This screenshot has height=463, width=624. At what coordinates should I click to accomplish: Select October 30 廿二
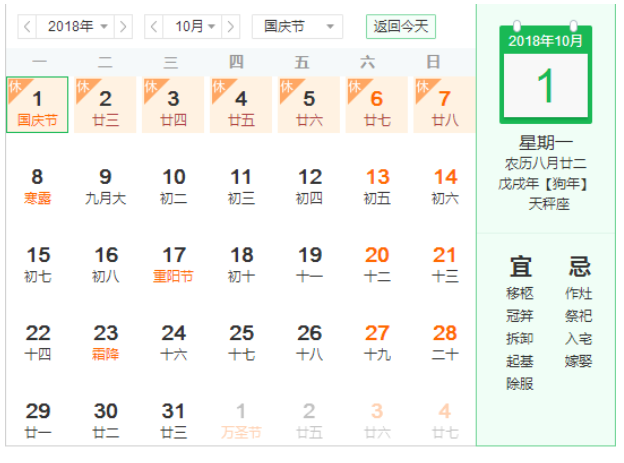pyautogui.click(x=105, y=420)
